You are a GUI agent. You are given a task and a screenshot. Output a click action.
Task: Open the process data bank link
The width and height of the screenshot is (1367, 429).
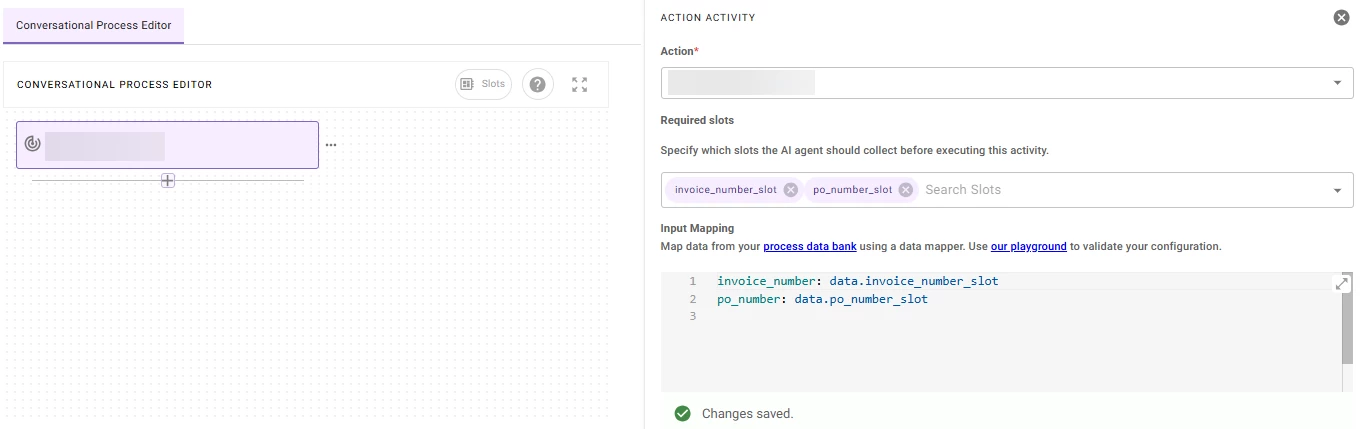[x=809, y=246]
